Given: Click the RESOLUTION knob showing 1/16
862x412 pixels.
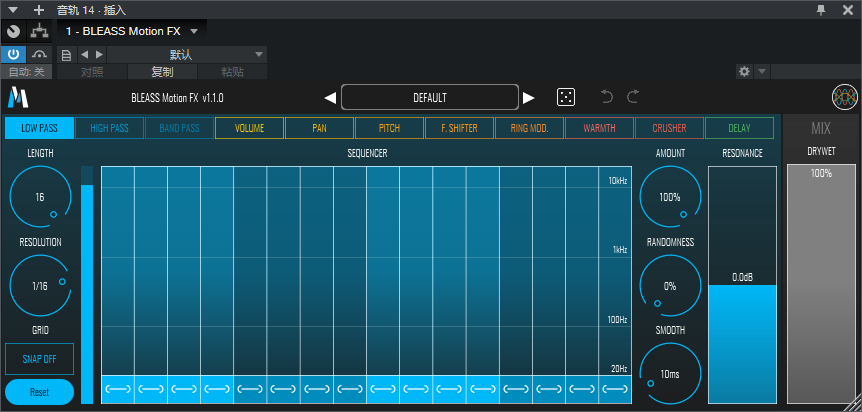Looking at the screenshot, I should click(x=40, y=285).
